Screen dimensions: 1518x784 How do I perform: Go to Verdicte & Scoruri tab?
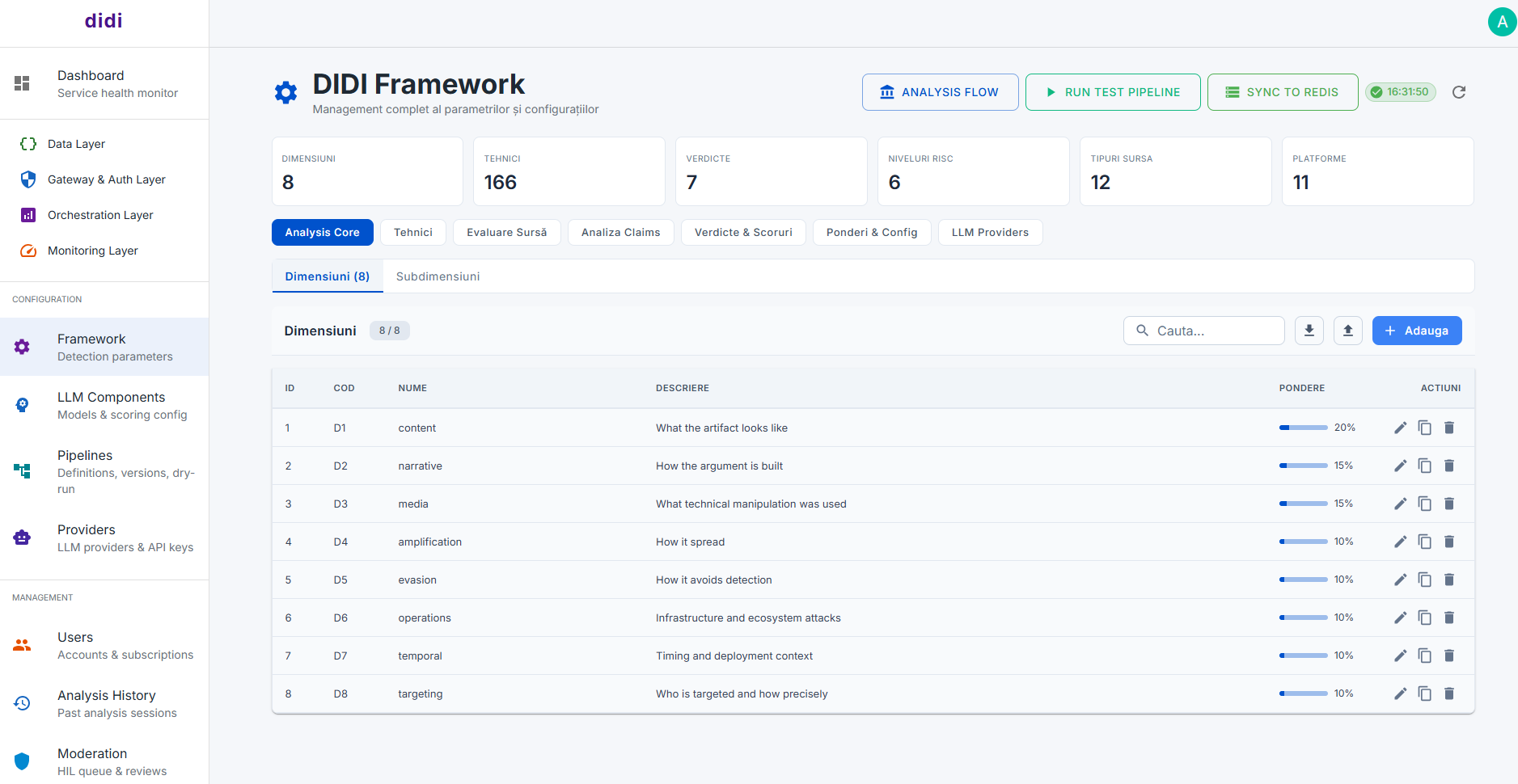coord(743,232)
